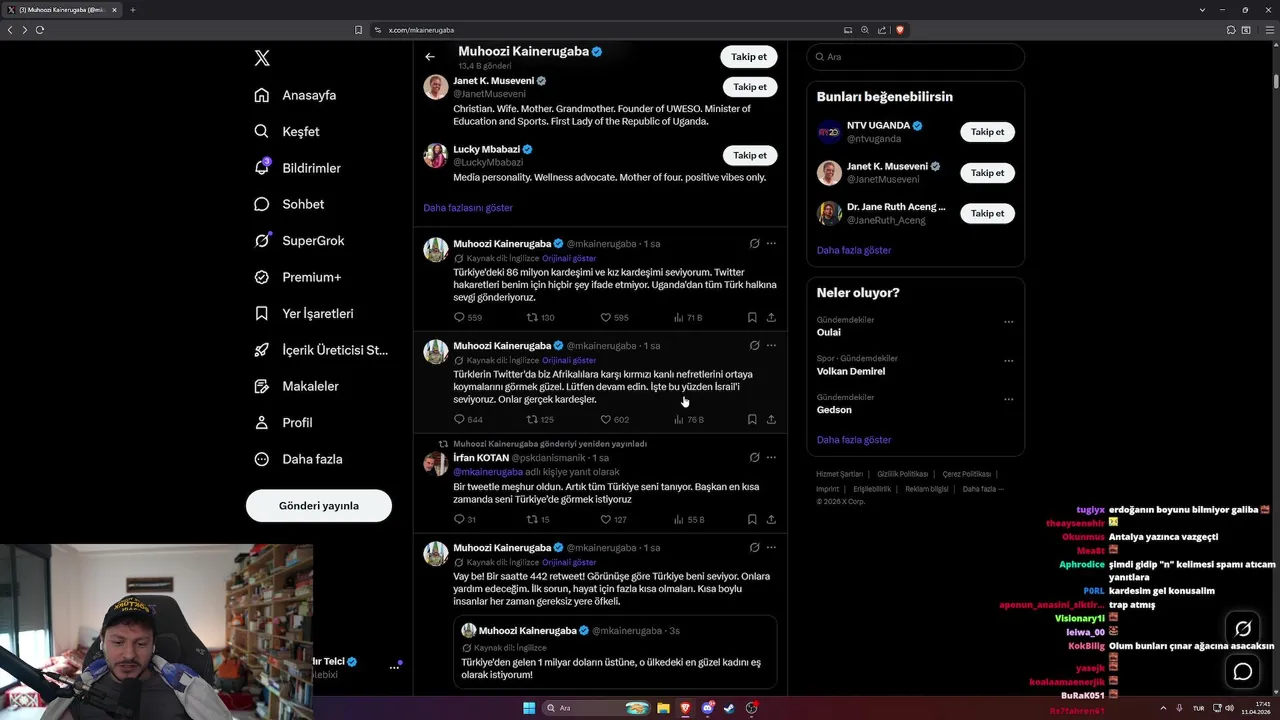The height and width of the screenshot is (720, 1280).
Task: Click the back arrow on profile header
Action: (x=430, y=57)
